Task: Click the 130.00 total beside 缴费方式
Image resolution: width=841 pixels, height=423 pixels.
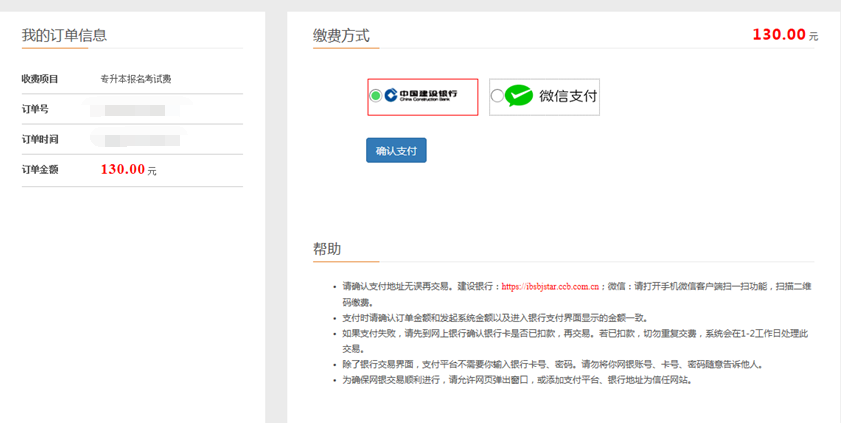Action: tap(779, 34)
